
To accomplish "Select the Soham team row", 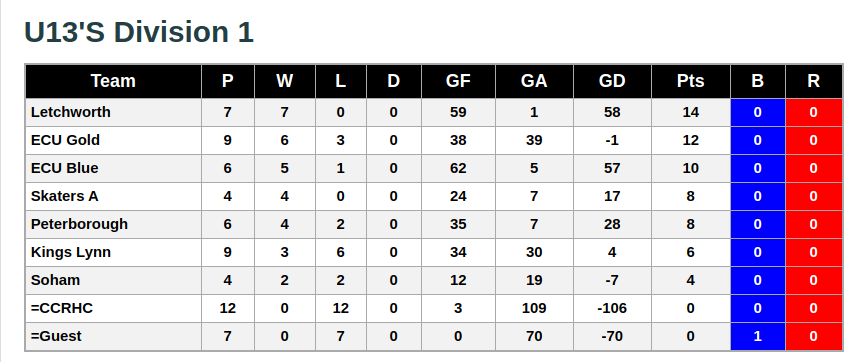I will coord(433,280).
